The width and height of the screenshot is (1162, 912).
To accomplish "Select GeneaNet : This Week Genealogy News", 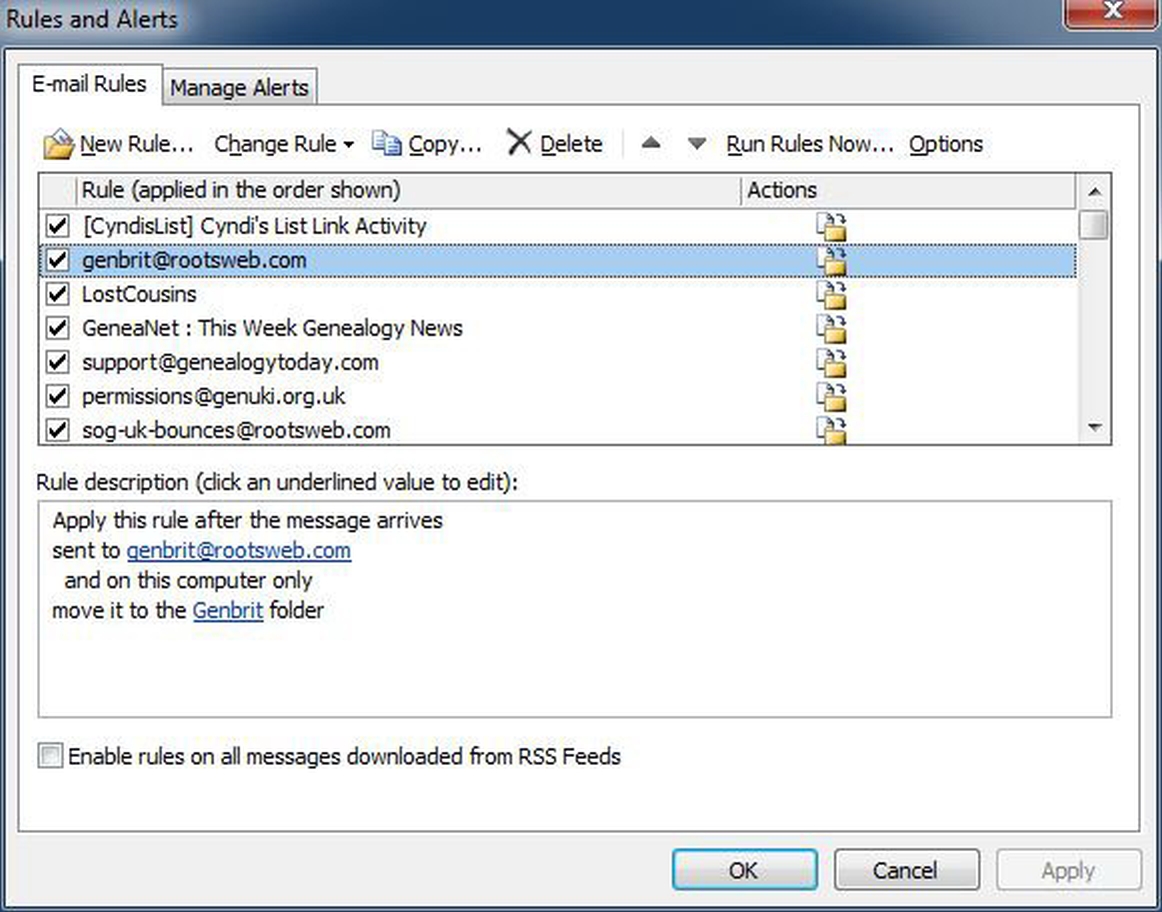I will [272, 328].
